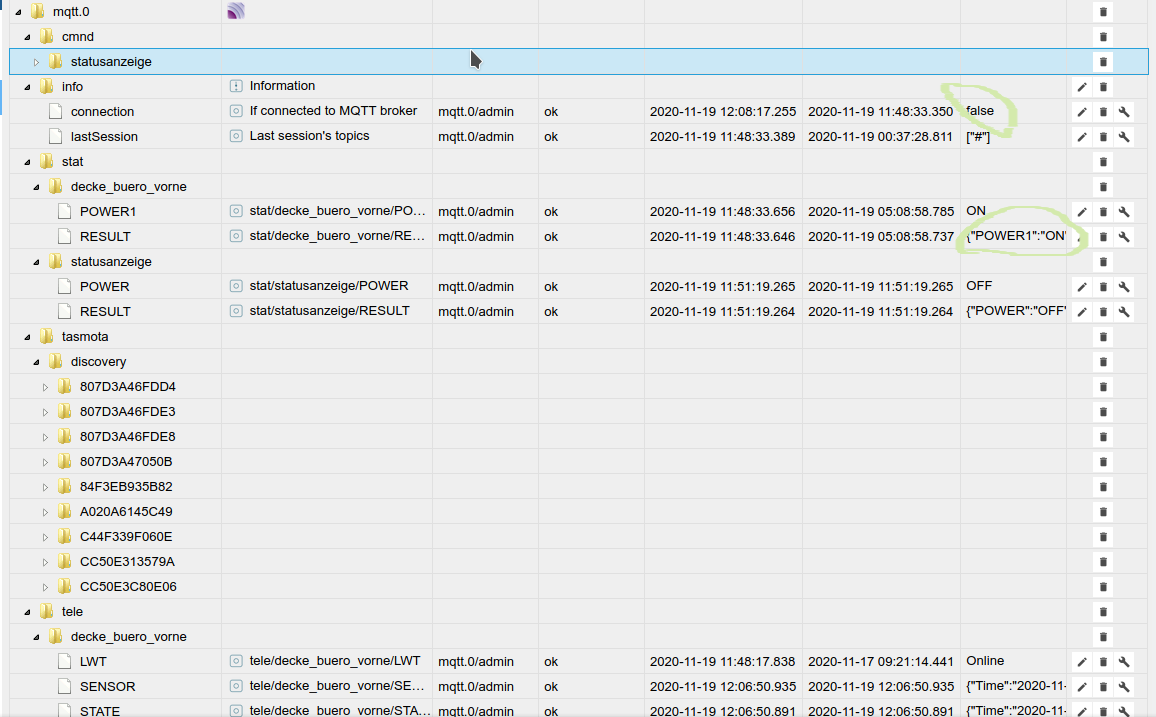Edit the LWT state object
Viewport: 1156px width, 717px height.
pos(1082,662)
